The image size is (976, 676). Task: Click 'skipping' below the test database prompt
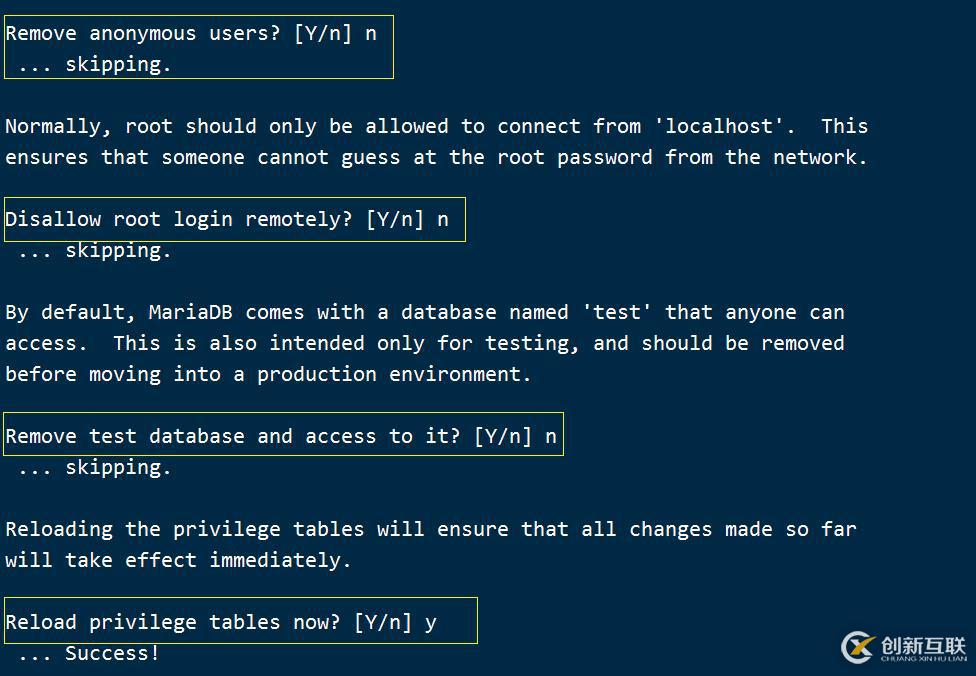pos(118,467)
